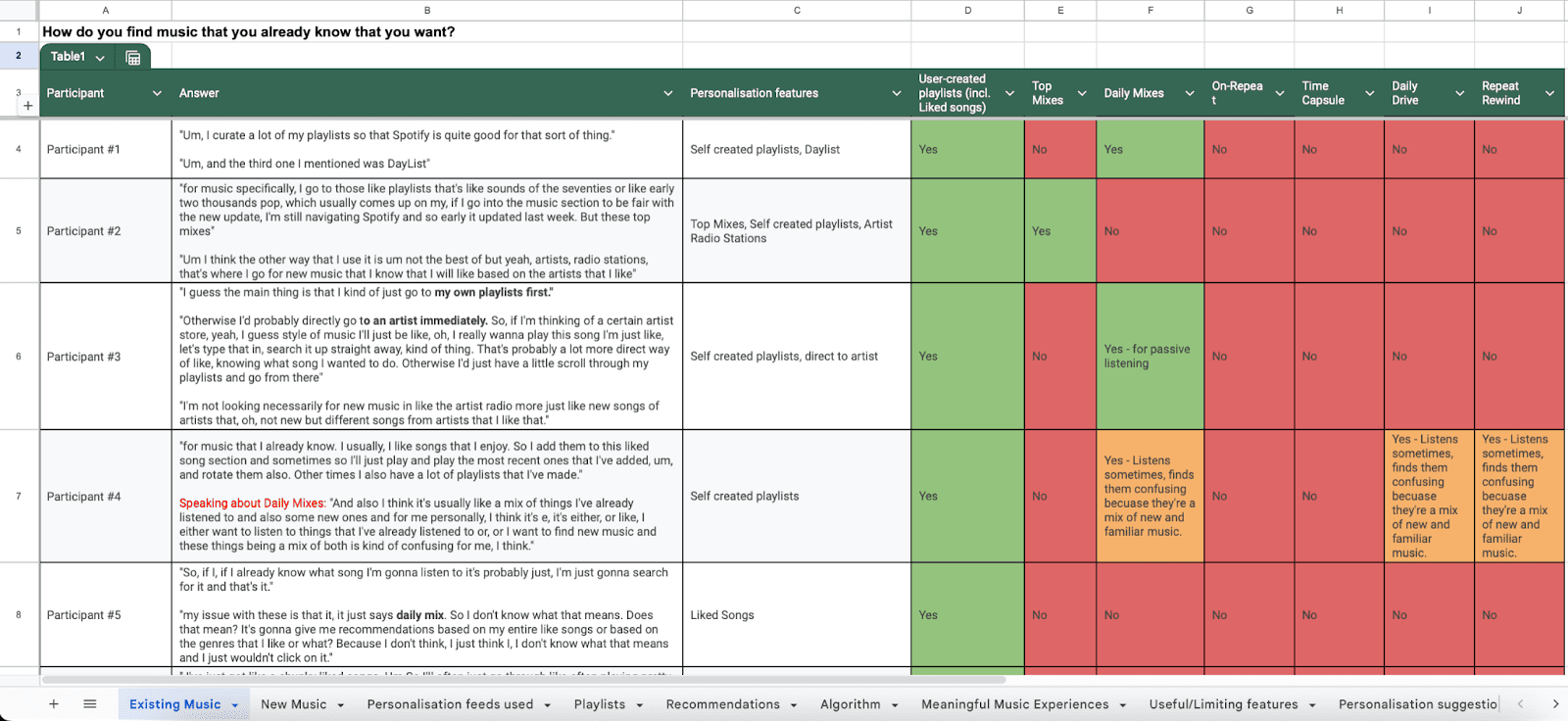1568x721 pixels.
Task: Open Answer column filter dropdown
Action: point(668,93)
